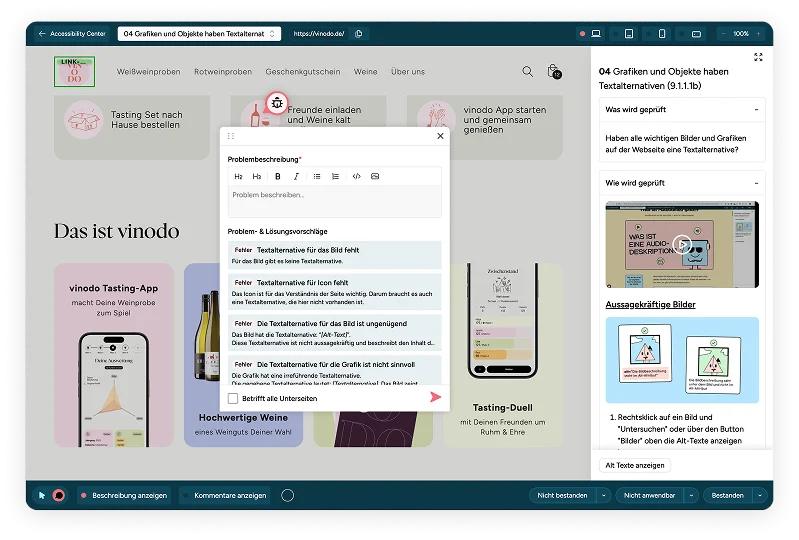
Task: Click the bug marker pin on the page
Action: point(277,103)
